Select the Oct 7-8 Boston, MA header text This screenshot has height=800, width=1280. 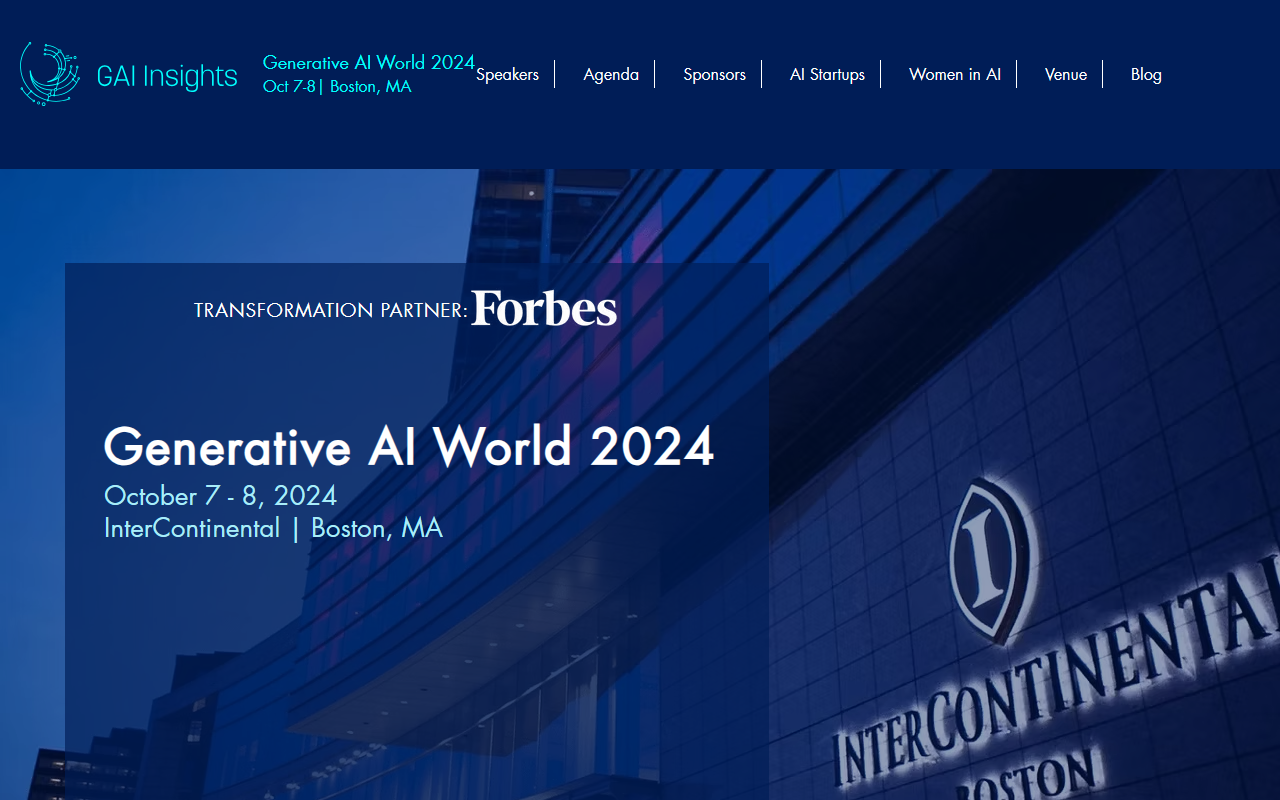click(337, 86)
